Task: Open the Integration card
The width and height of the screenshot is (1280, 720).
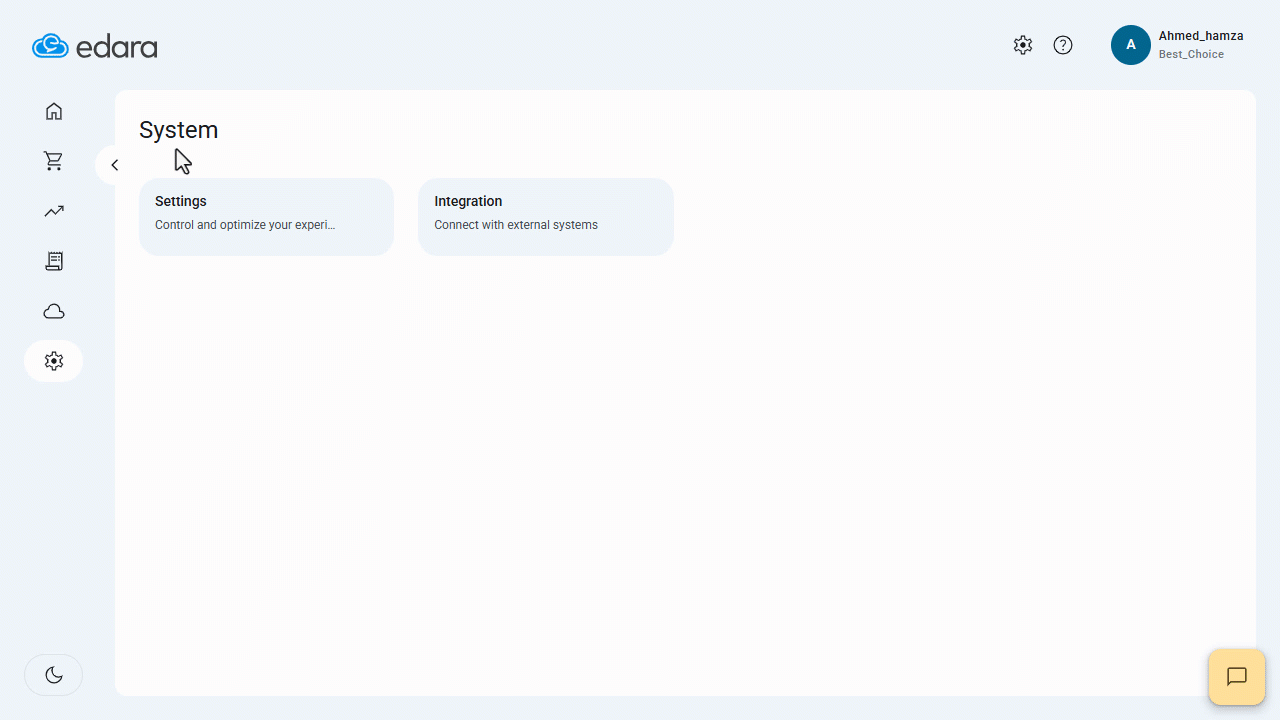Action: [x=546, y=217]
